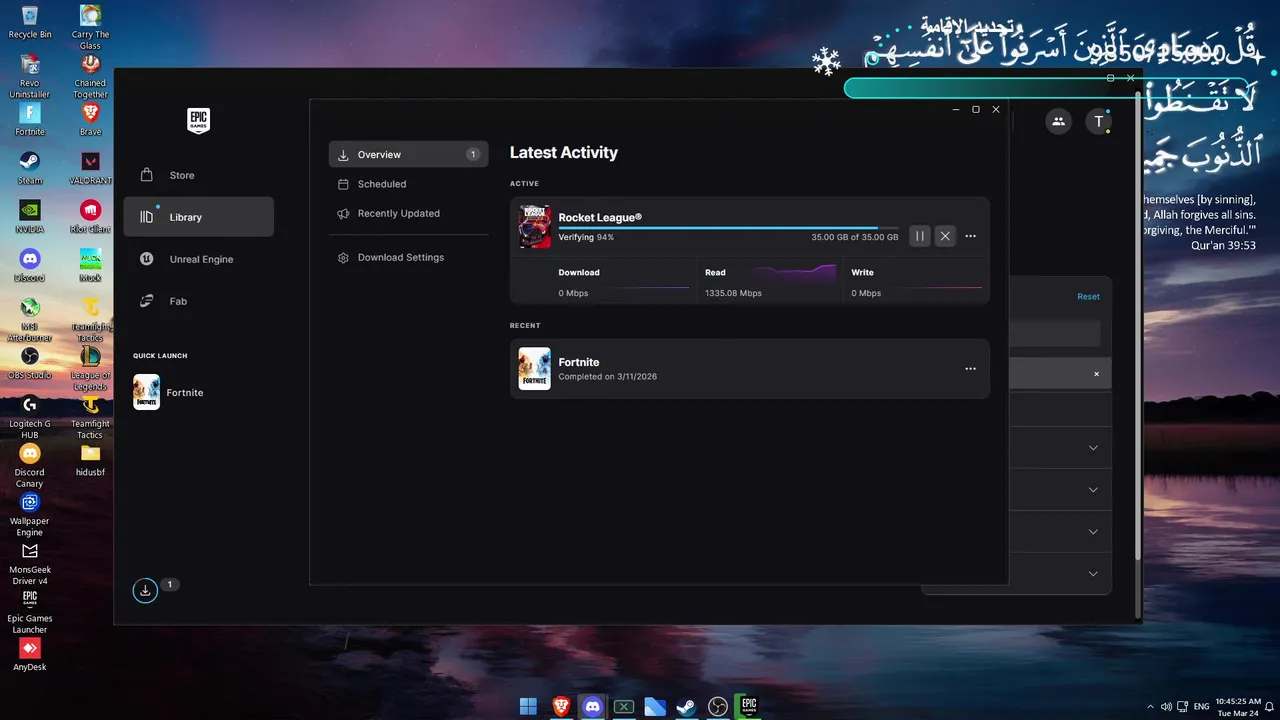Open Fortnite desktop shortcut
This screenshot has height=720, width=1280.
click(30, 120)
